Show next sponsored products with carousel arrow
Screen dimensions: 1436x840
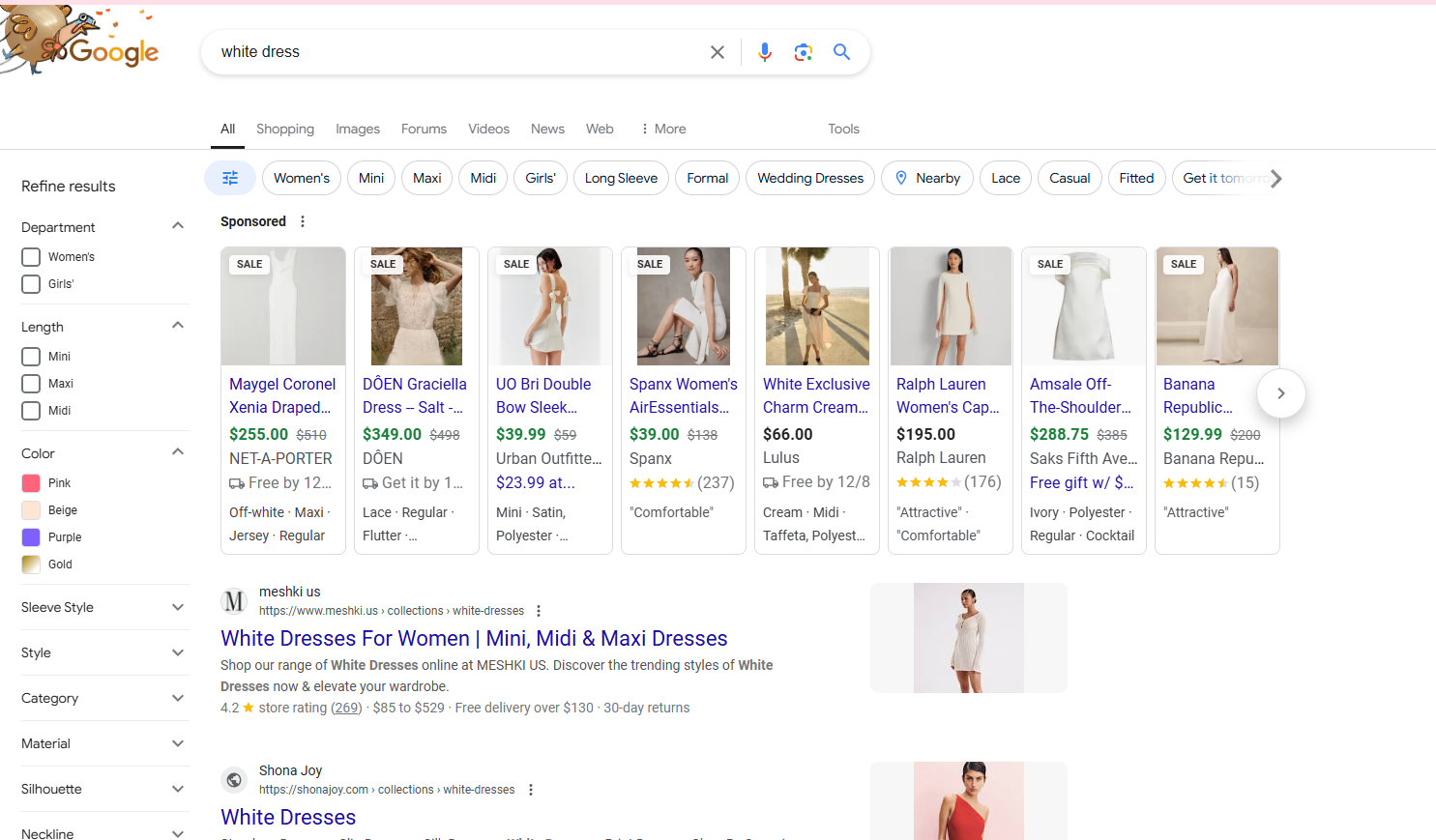[1281, 393]
